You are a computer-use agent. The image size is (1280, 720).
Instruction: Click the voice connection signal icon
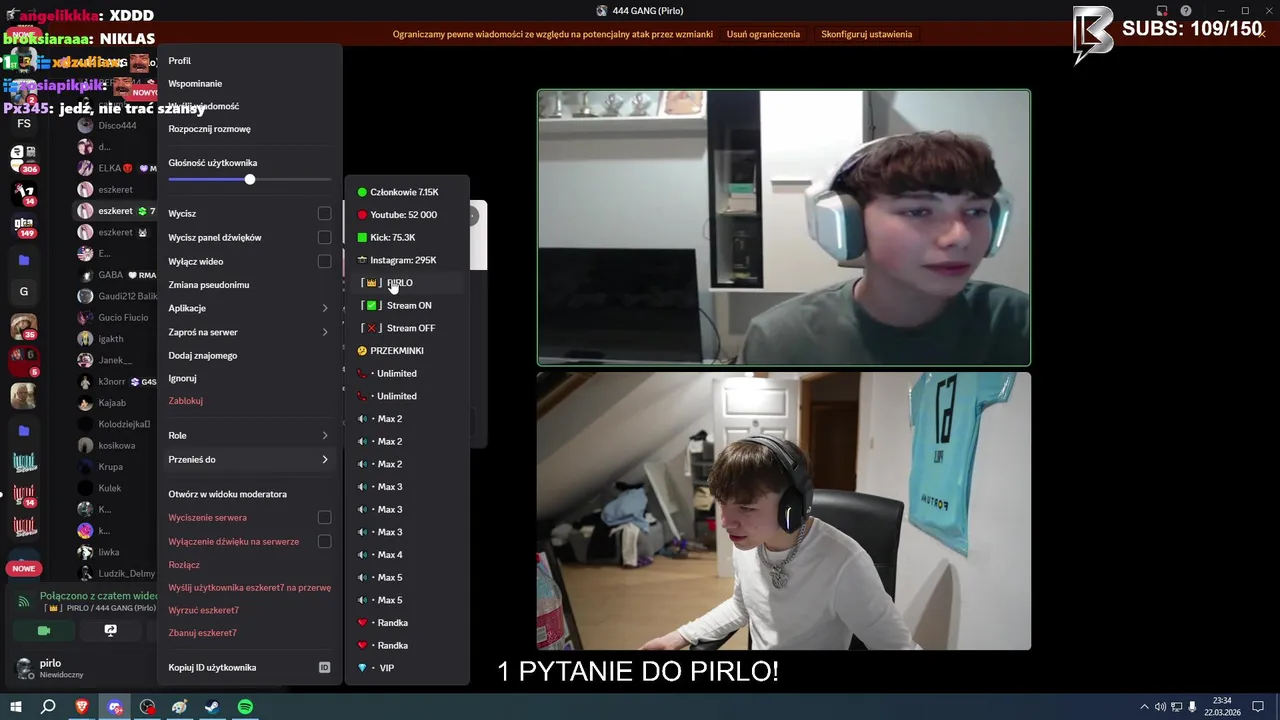(x=24, y=601)
